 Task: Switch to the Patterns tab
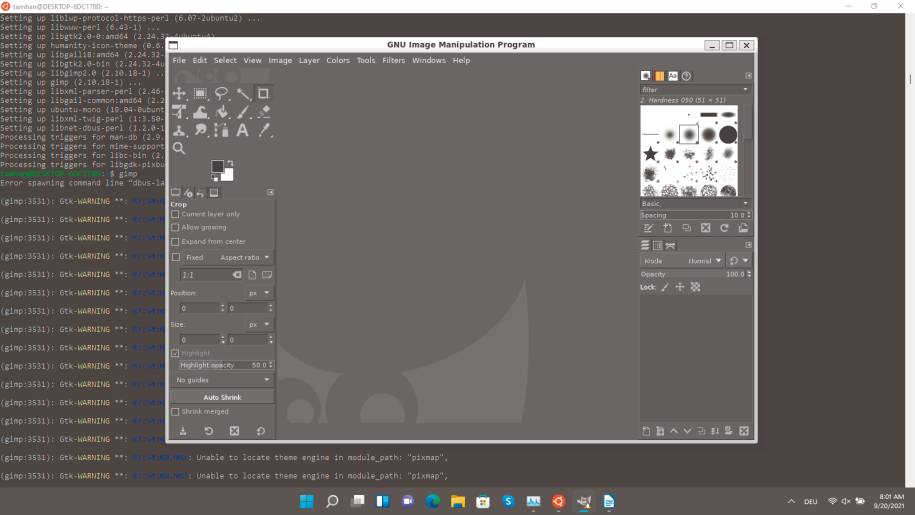pos(659,76)
